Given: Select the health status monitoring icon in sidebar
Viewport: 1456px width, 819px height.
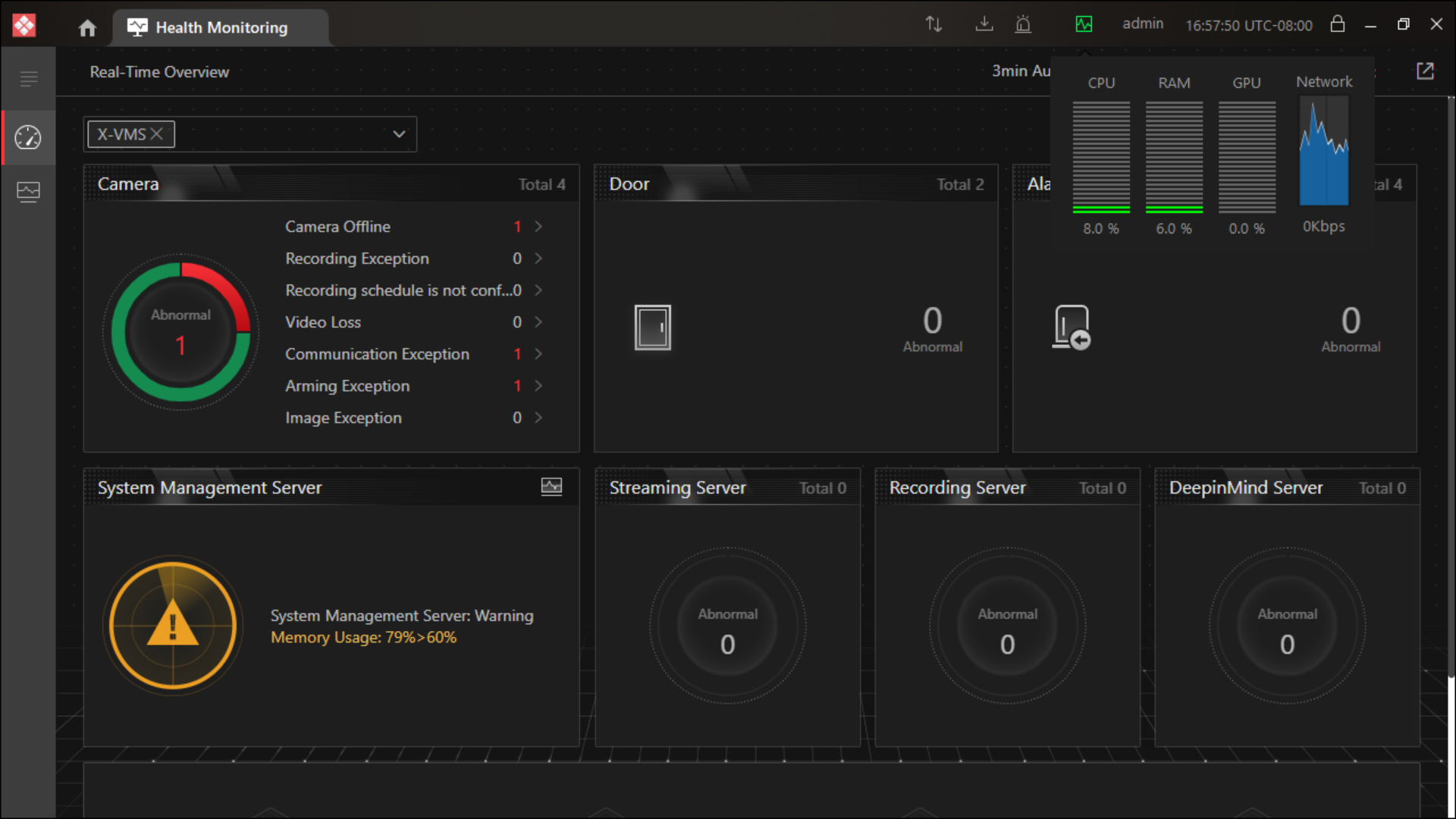Looking at the screenshot, I should tap(28, 192).
